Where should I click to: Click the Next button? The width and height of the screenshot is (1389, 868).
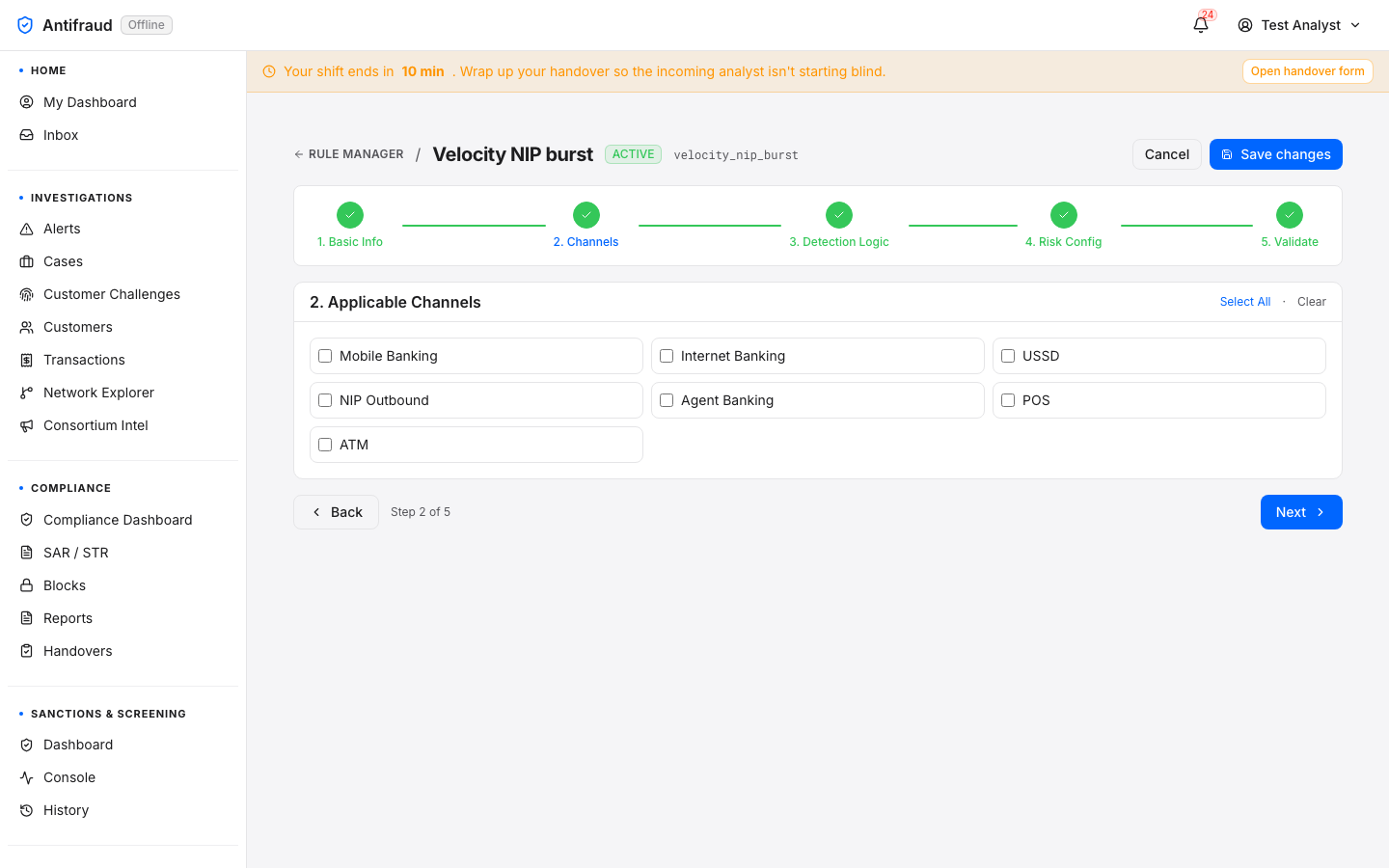(1301, 512)
